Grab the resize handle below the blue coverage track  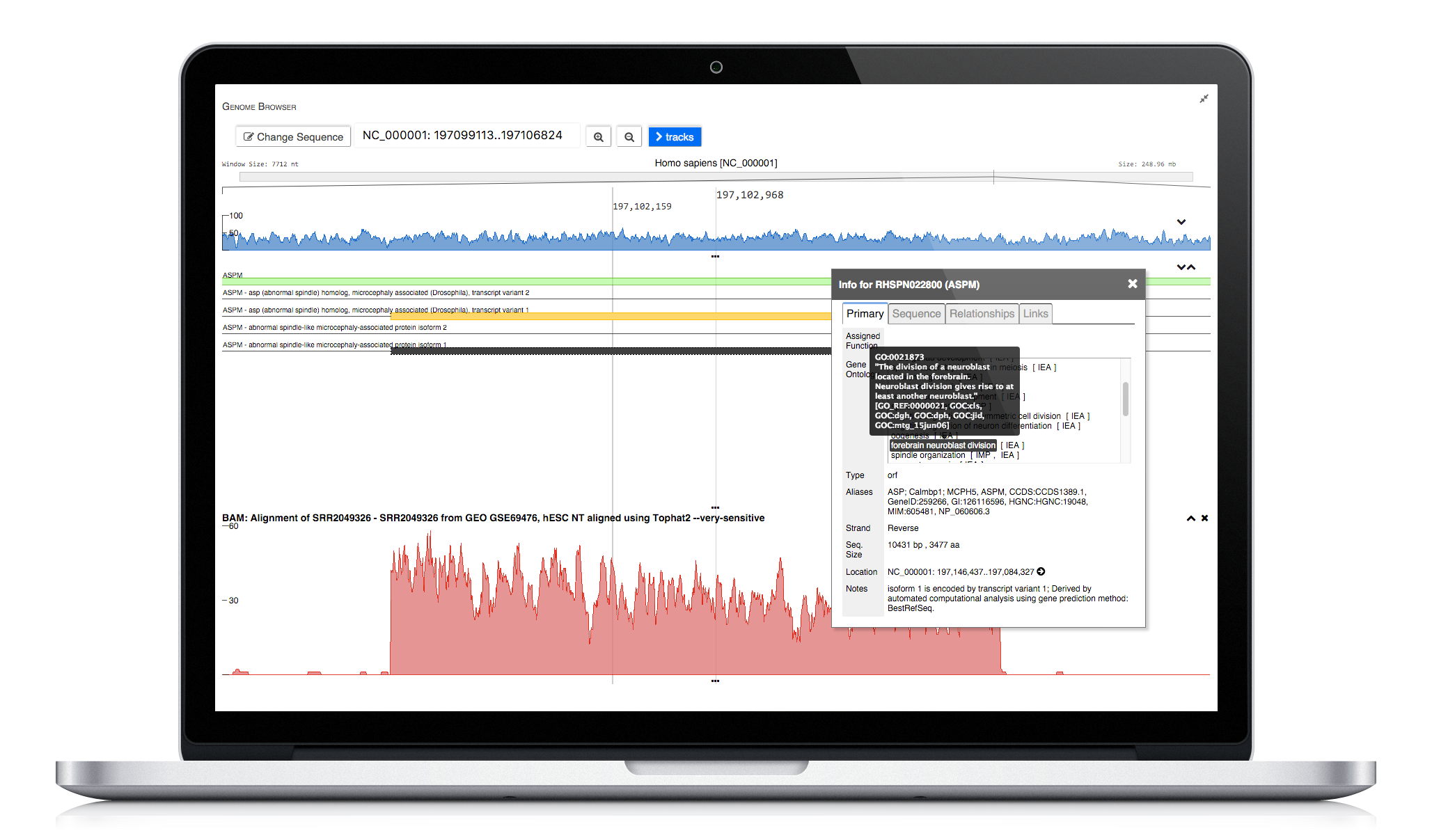click(715, 257)
